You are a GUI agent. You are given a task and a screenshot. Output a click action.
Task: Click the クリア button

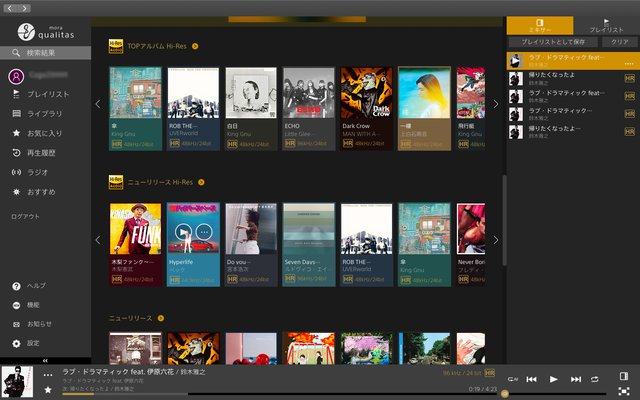point(620,42)
